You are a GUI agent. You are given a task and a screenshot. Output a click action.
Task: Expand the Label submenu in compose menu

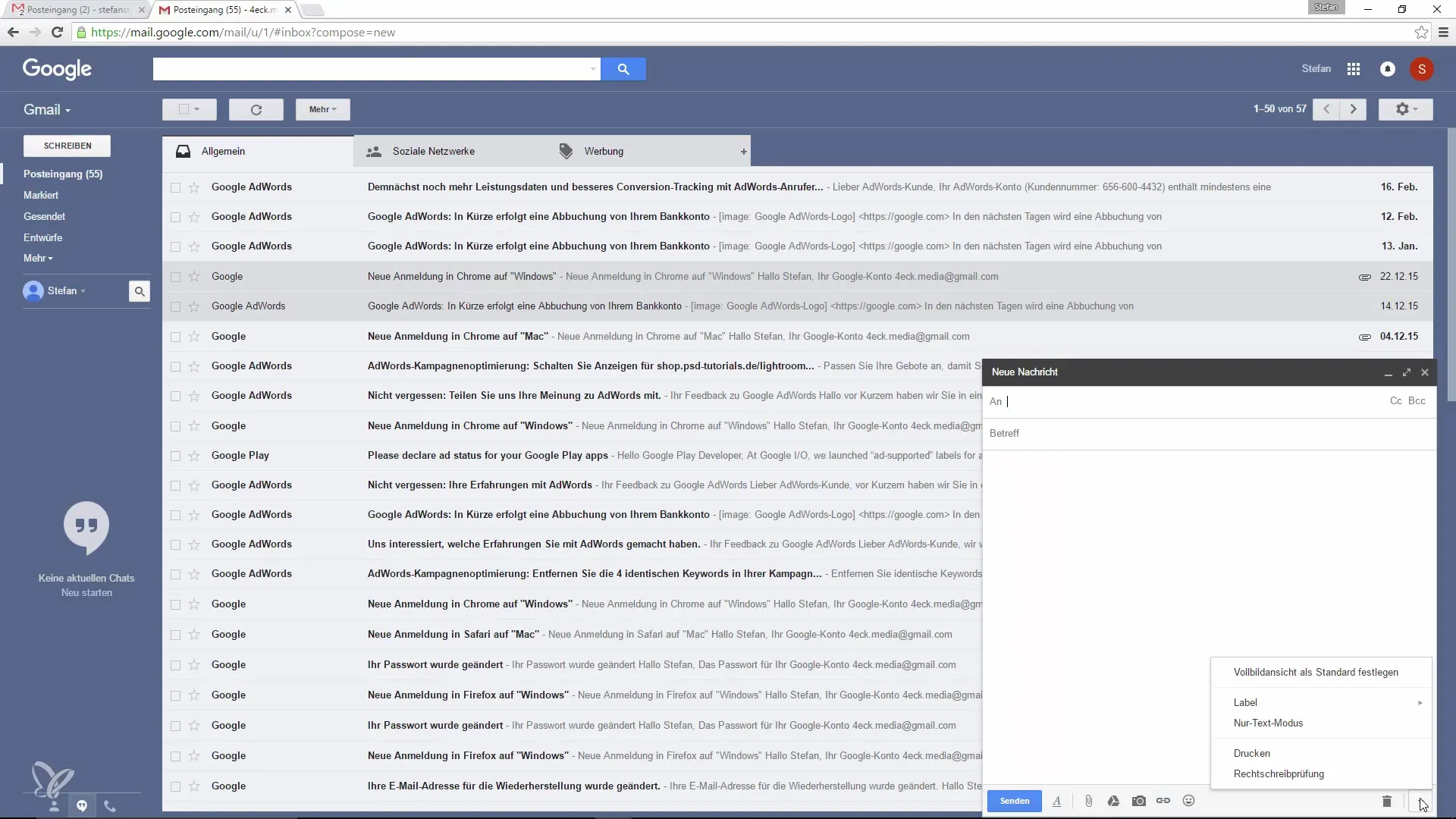pos(1321,703)
